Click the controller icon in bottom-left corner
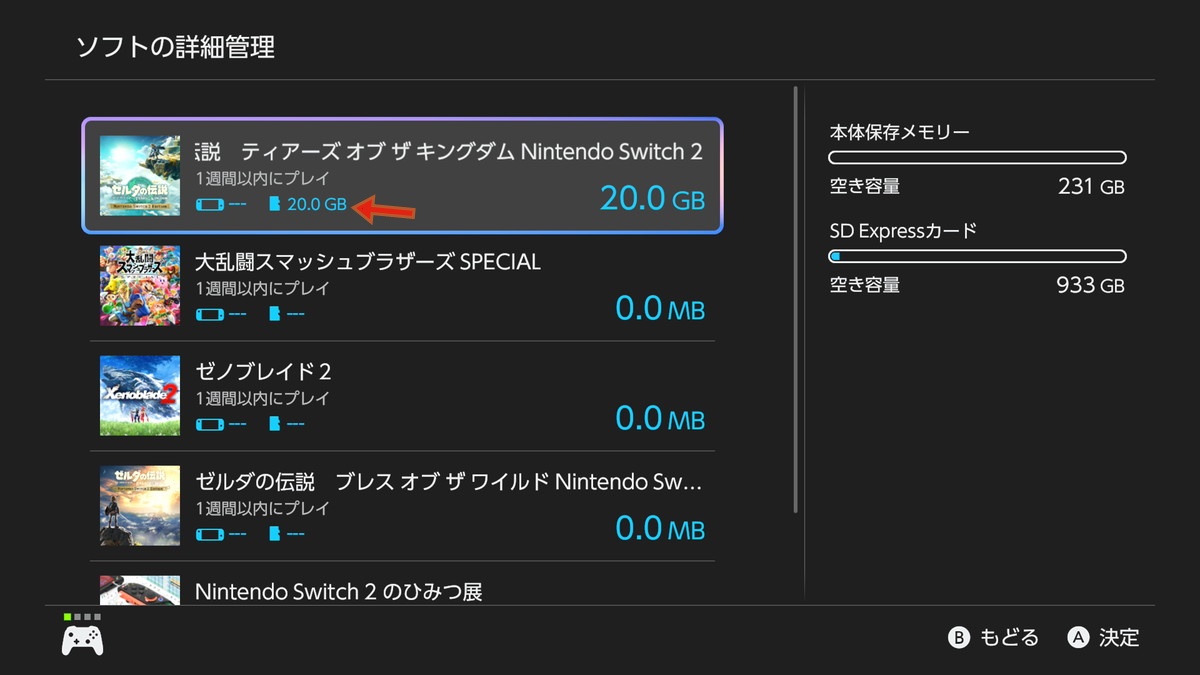This screenshot has width=1200, height=675. click(x=82, y=640)
